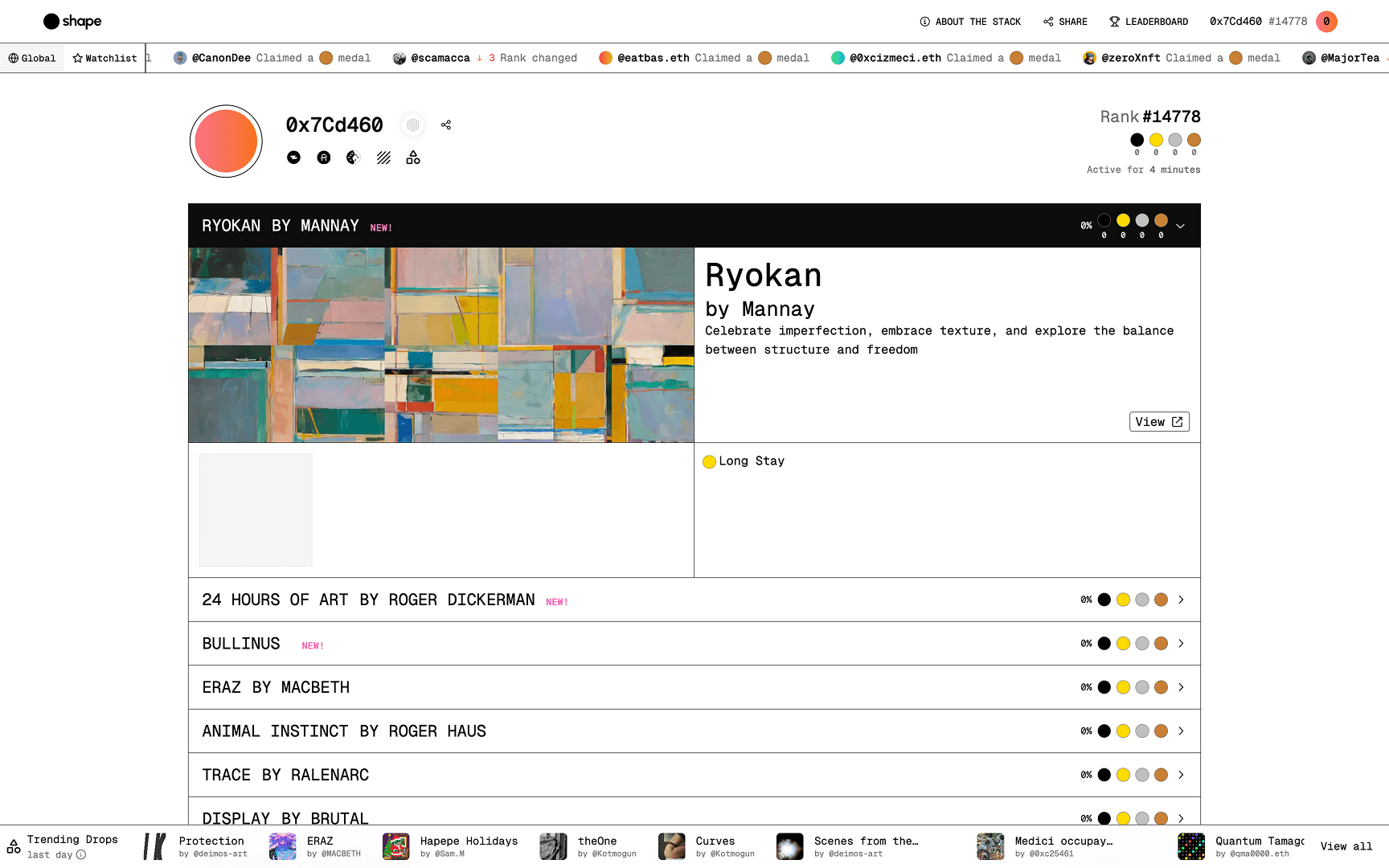Viewport: 1389px width, 868px height.
Task: Open the last day info icon
Action: point(81,854)
